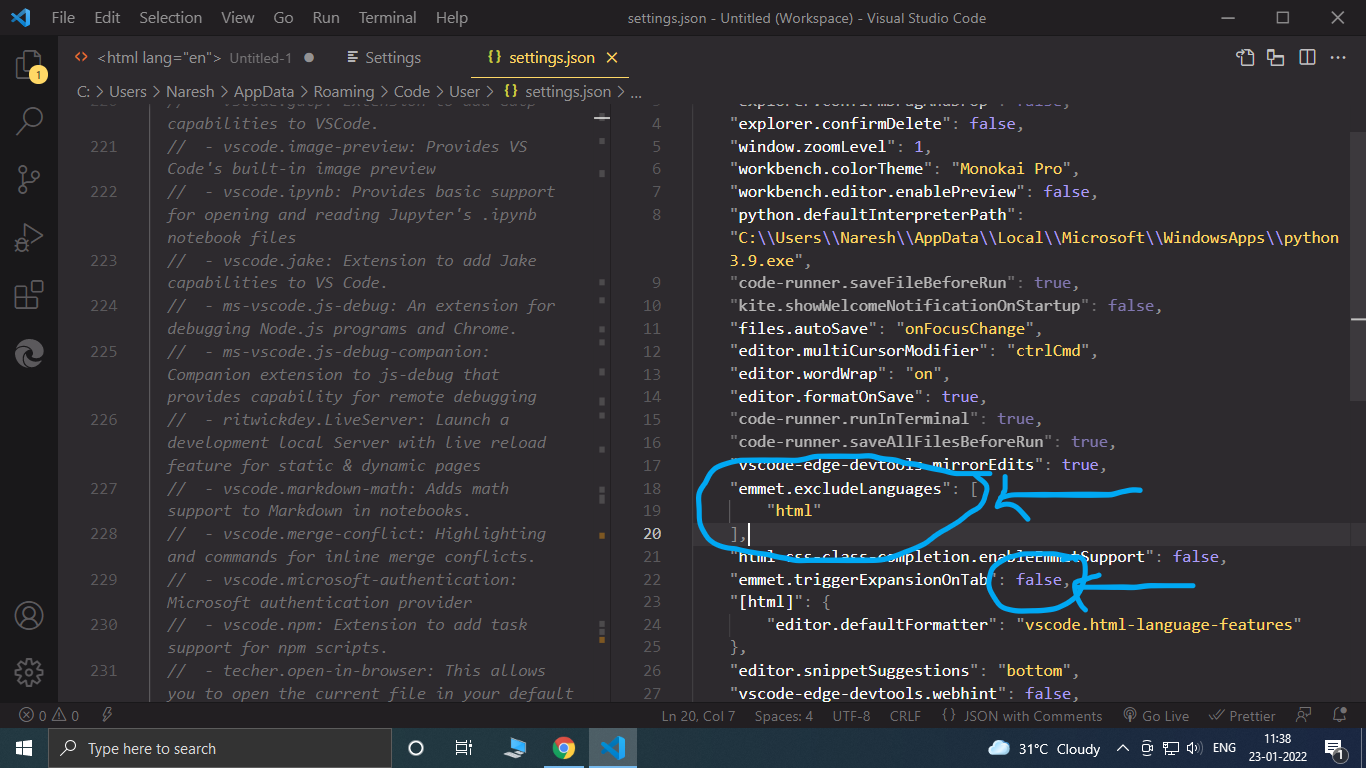Split the editor to the right
Viewport: 1366px width, 768px height.
click(1307, 58)
